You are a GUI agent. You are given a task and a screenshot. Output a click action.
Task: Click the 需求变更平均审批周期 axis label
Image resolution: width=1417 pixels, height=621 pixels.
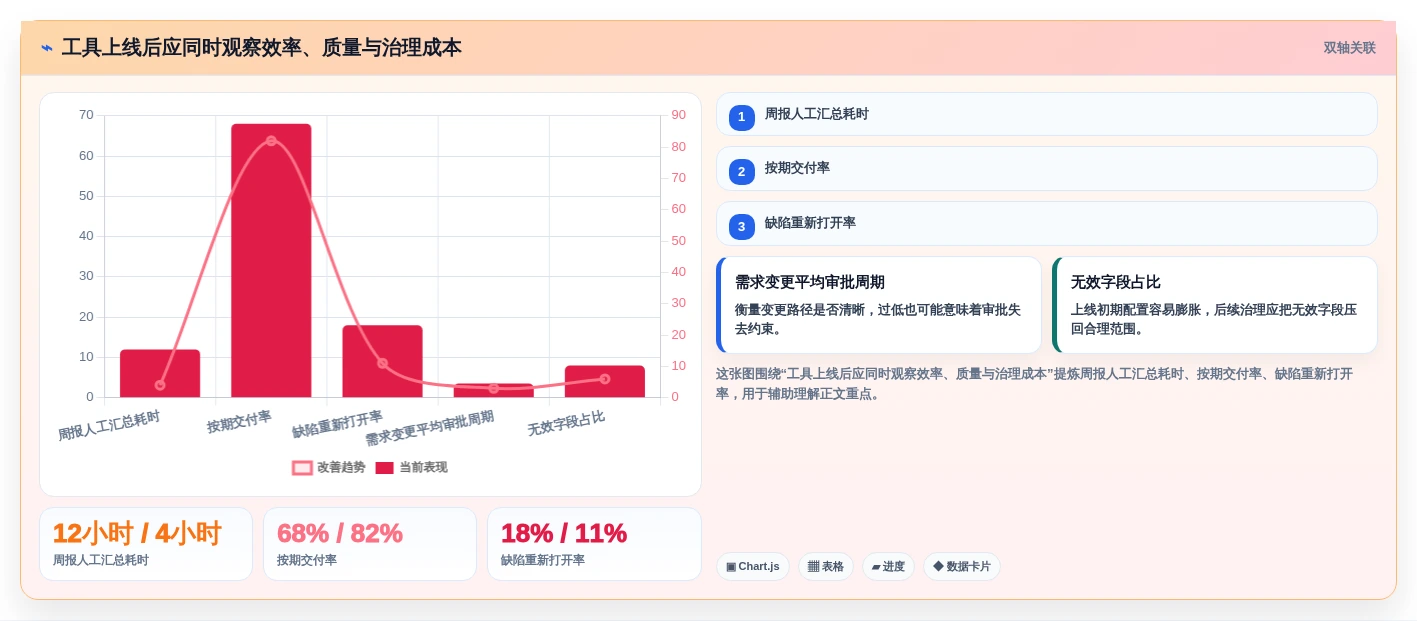tap(429, 429)
